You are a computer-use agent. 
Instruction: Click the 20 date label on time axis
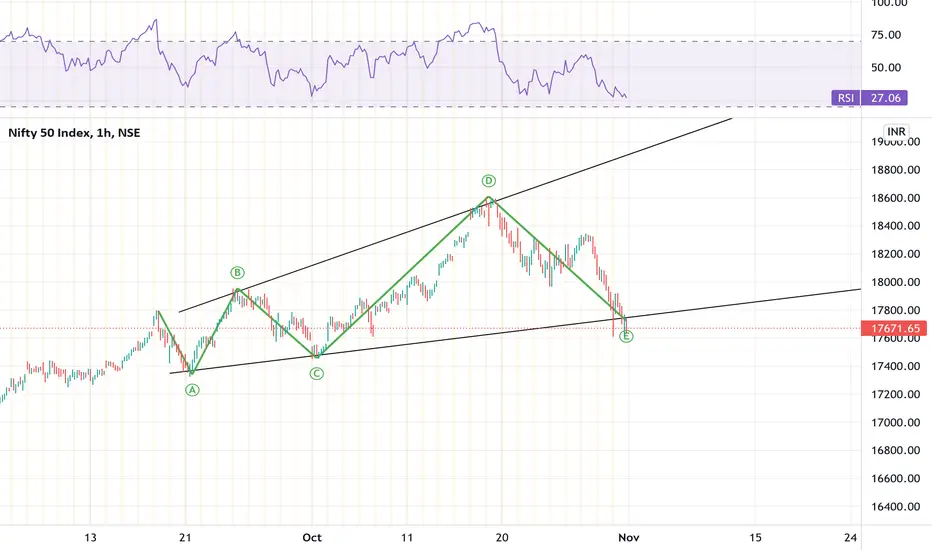[x=502, y=538]
